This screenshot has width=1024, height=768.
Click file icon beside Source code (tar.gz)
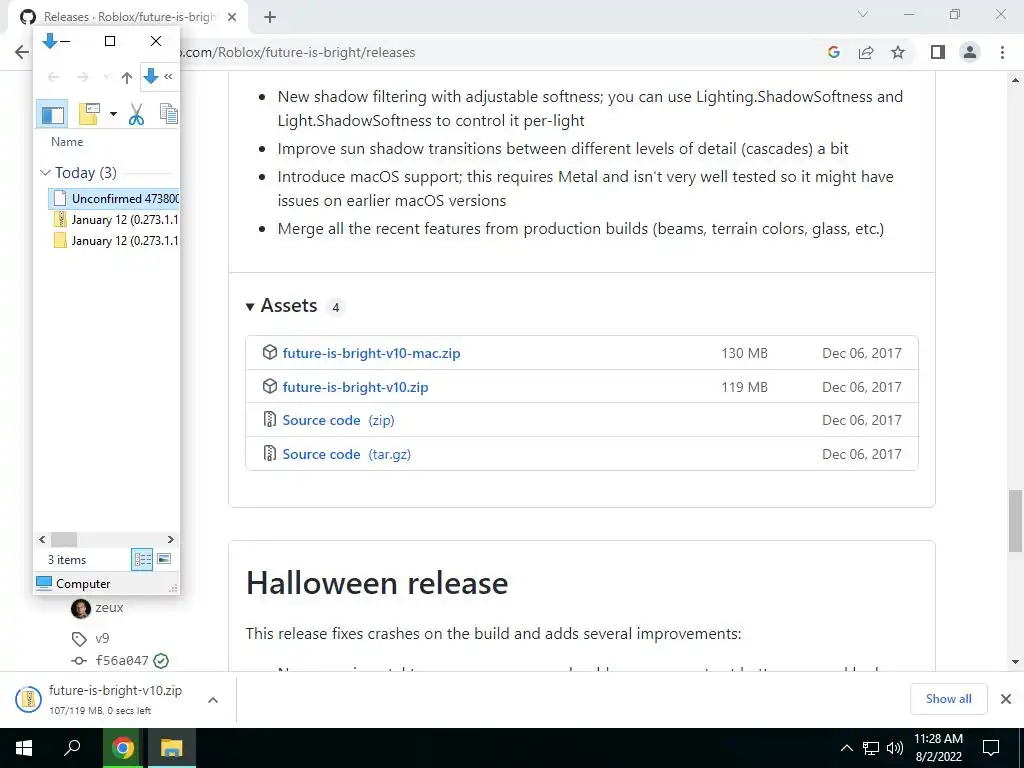tap(270, 453)
